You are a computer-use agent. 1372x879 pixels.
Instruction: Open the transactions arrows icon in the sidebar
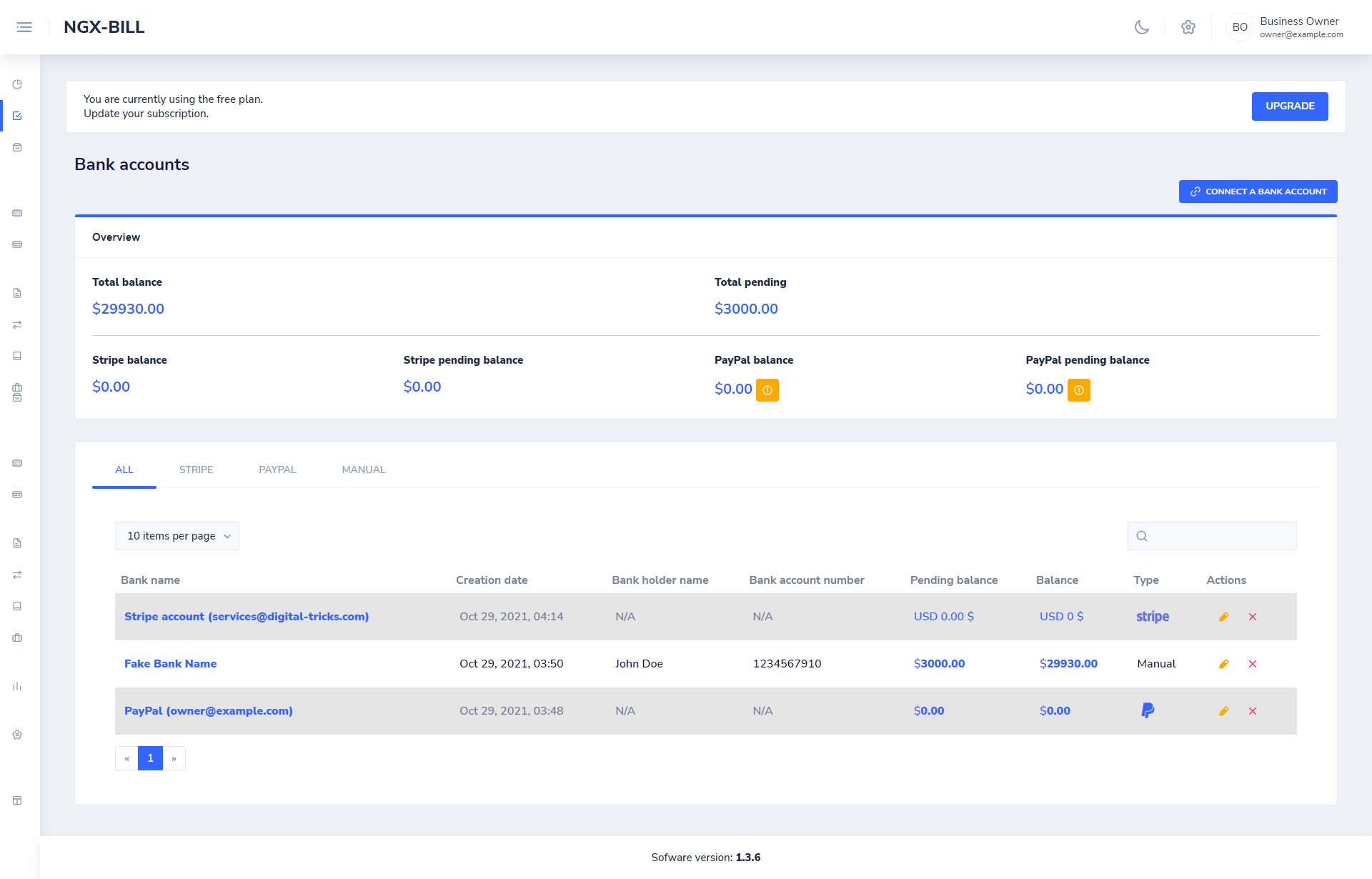[17, 324]
